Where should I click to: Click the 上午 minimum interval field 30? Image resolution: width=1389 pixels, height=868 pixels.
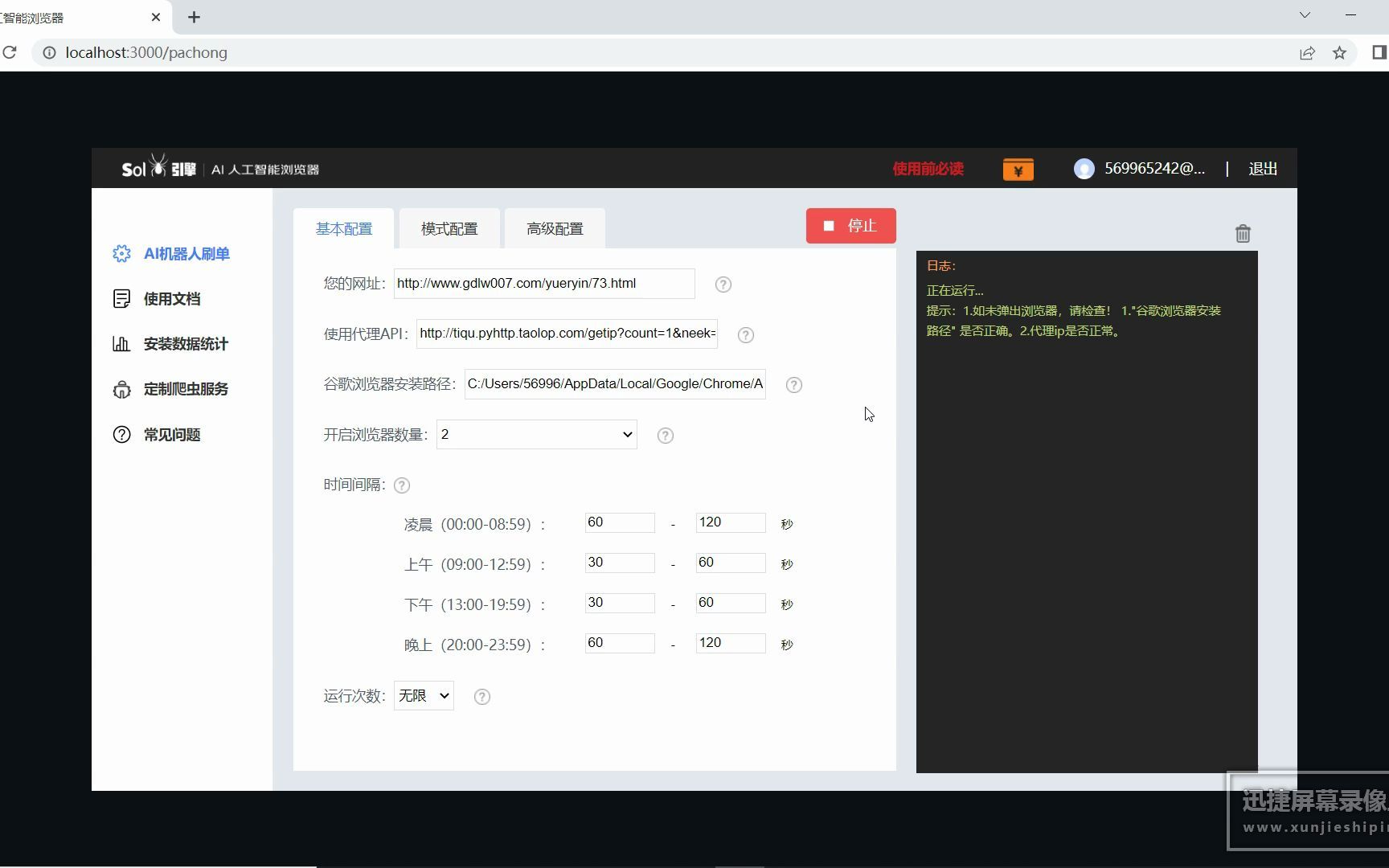point(620,563)
